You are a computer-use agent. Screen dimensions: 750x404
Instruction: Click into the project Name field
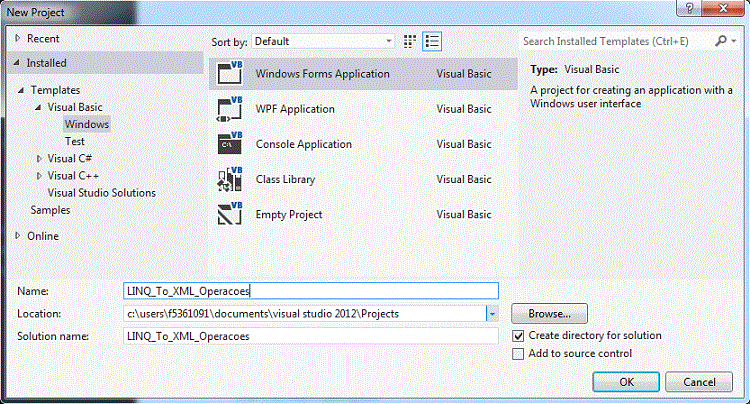(x=311, y=291)
